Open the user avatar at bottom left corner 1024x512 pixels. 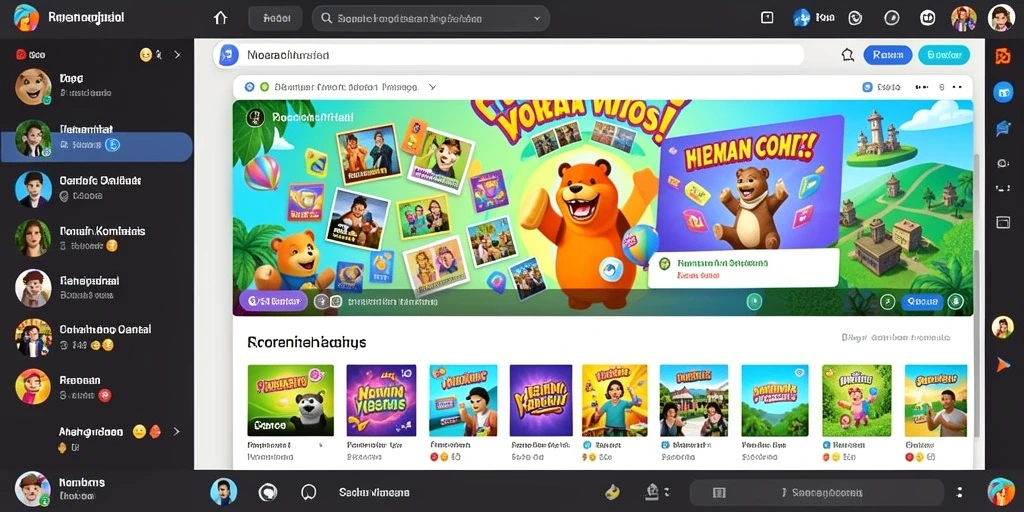coord(33,489)
